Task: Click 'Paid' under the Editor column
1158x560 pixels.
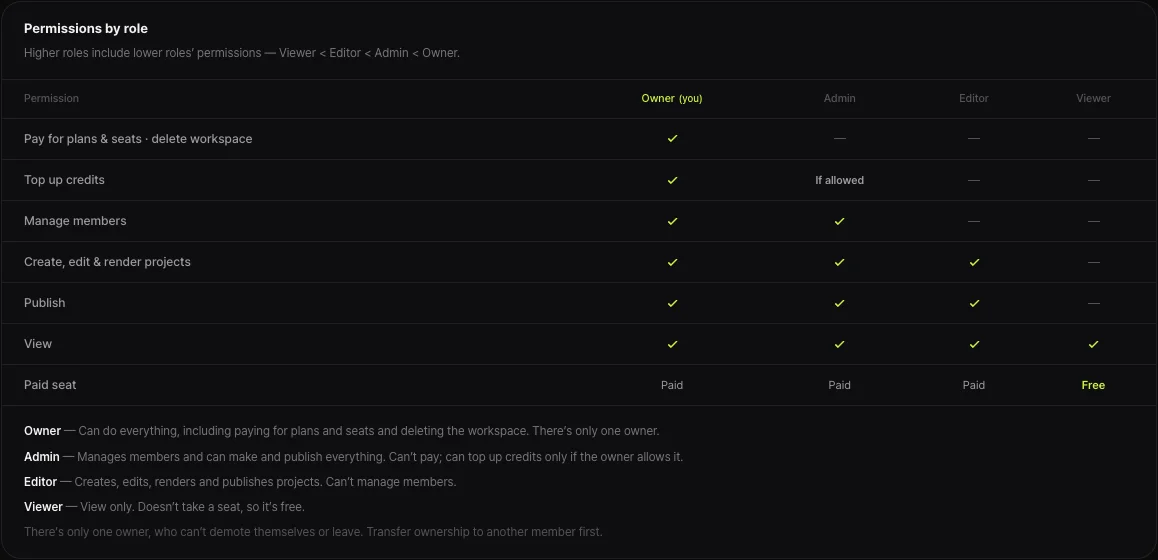Action: 974,385
